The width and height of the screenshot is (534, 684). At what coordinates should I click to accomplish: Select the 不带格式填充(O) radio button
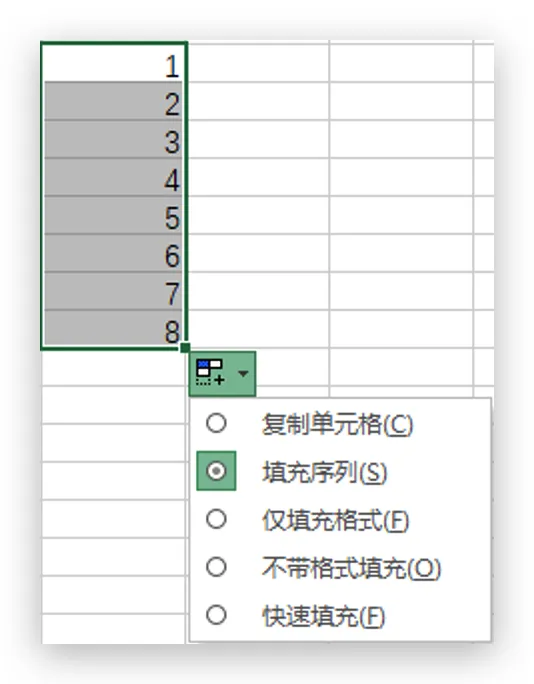point(216,567)
